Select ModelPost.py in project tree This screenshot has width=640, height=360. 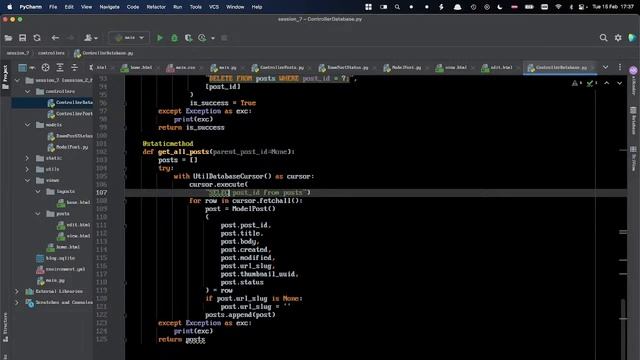[68, 147]
